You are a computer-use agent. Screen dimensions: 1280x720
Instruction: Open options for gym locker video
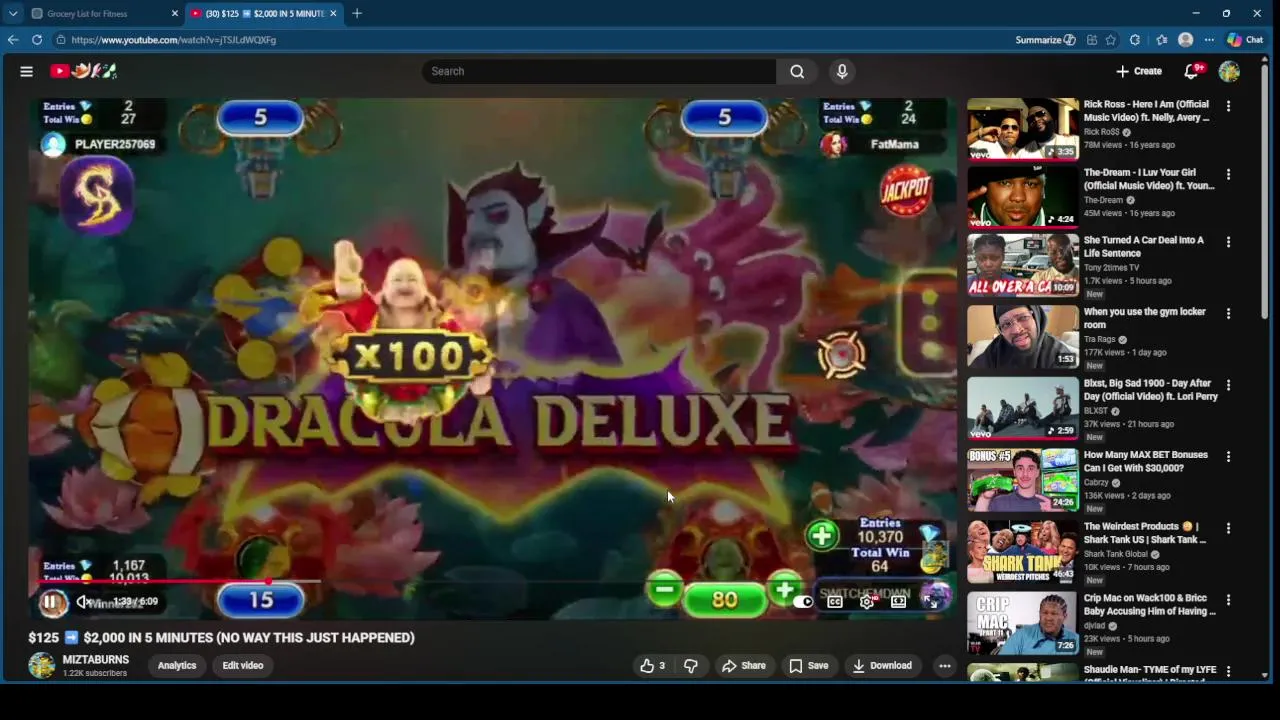click(1228, 313)
